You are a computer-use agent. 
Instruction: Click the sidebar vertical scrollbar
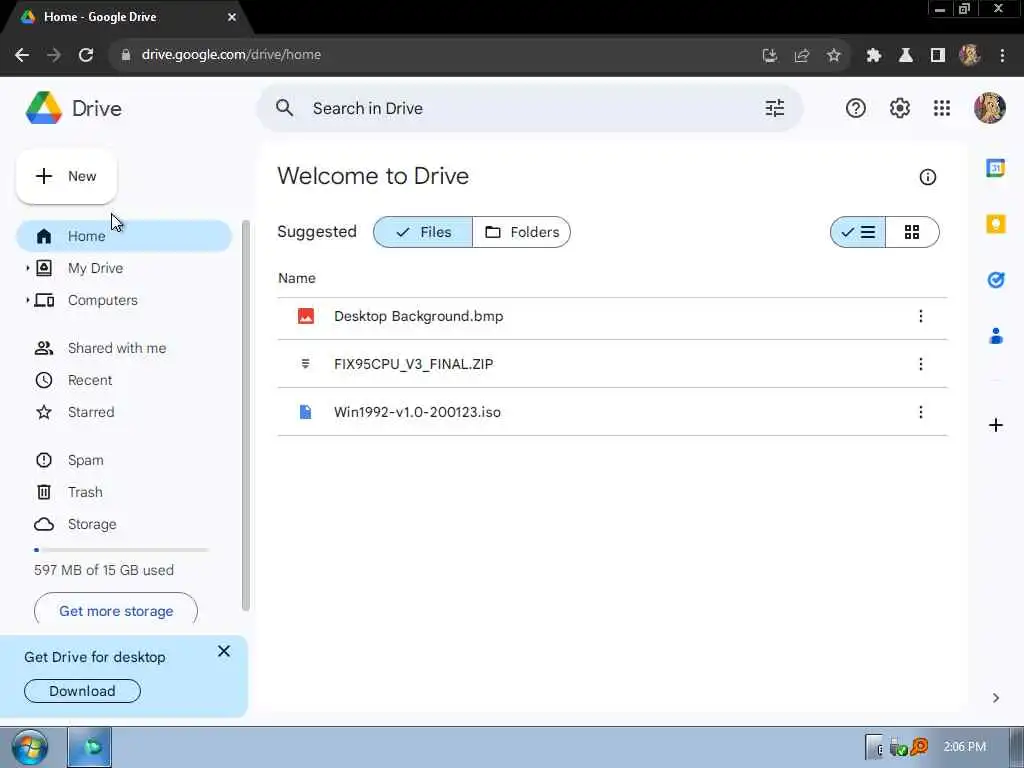pyautogui.click(x=246, y=415)
